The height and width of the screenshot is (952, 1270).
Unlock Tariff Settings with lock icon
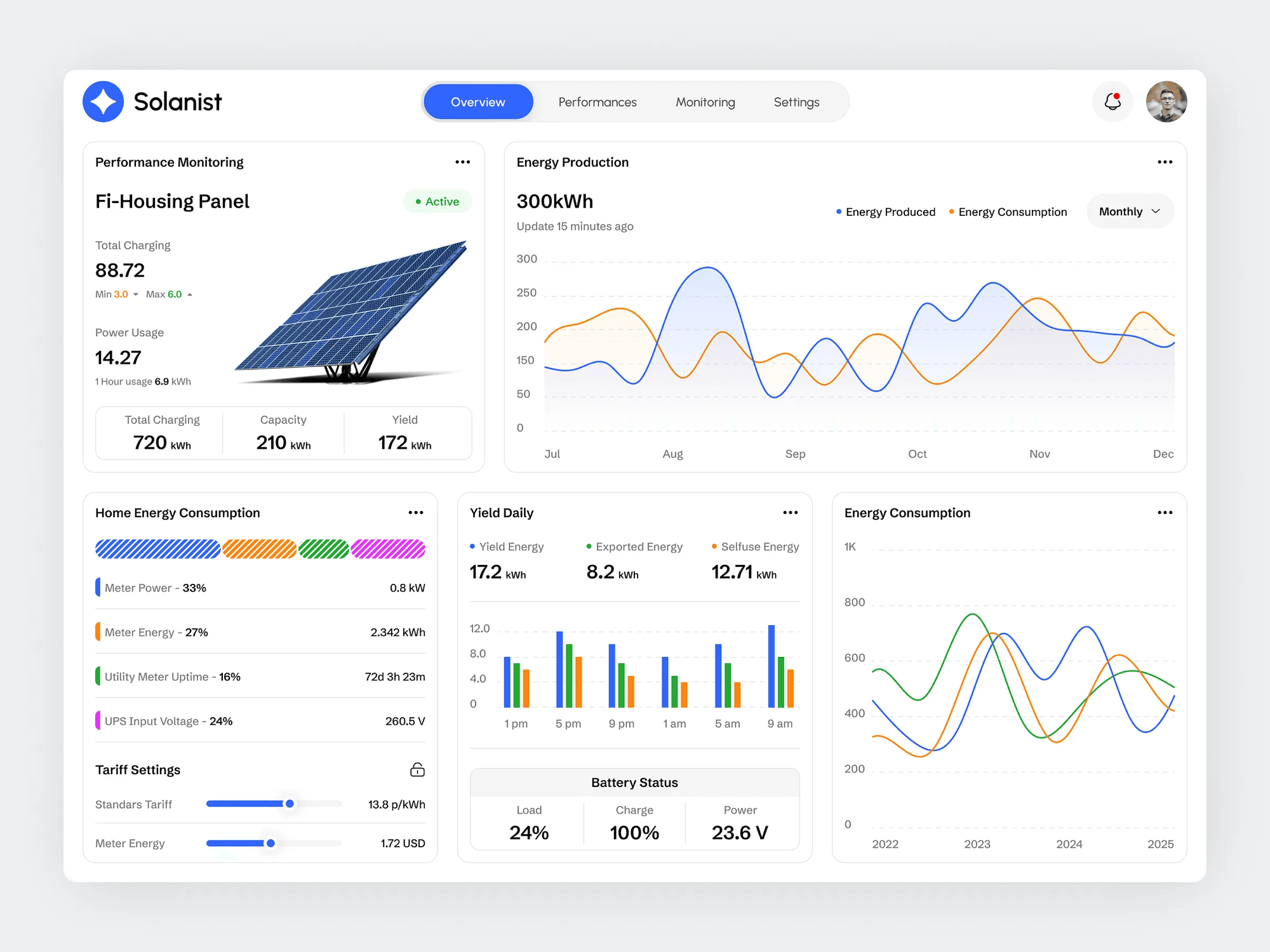click(x=417, y=769)
